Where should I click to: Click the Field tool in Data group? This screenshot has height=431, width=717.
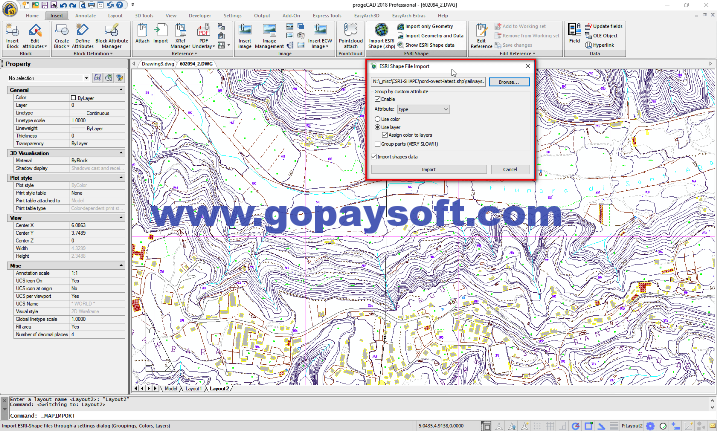(574, 33)
